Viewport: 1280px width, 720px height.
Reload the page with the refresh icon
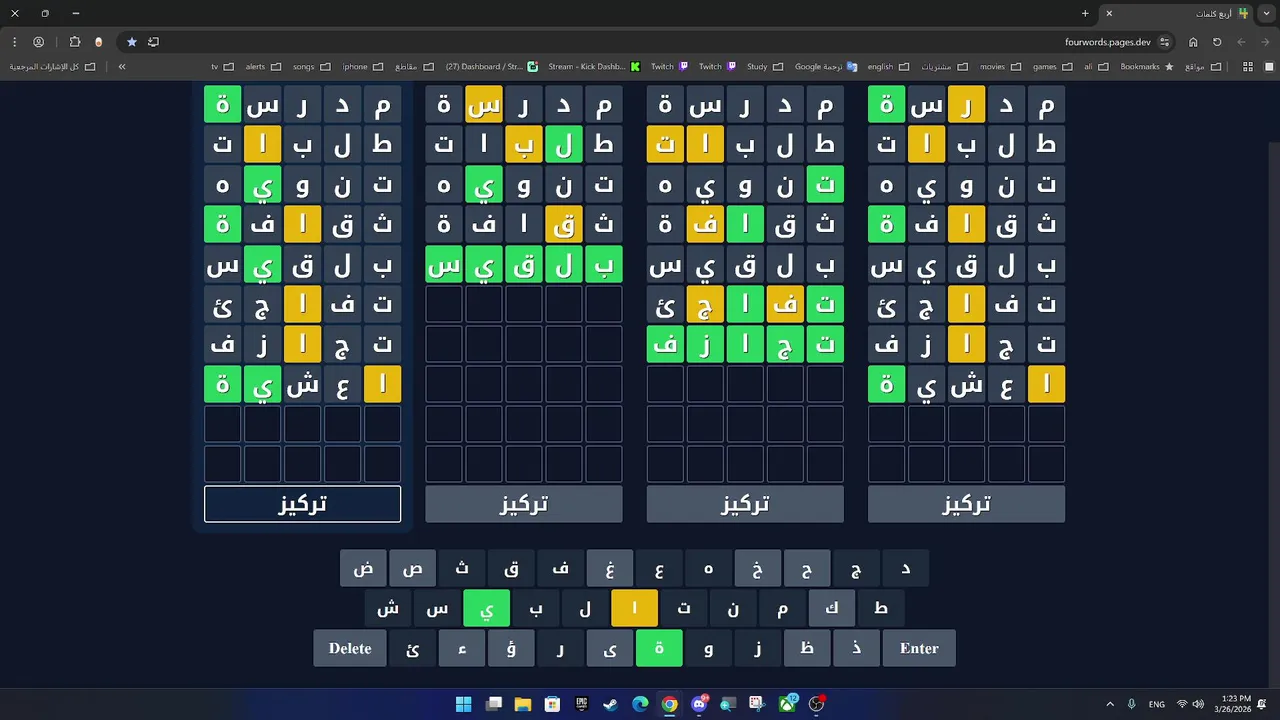pos(1217,42)
